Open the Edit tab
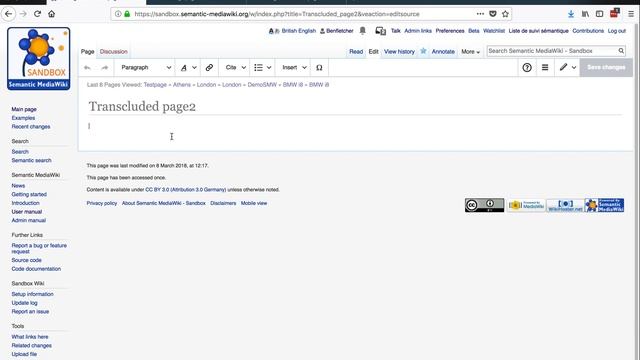 (x=373, y=51)
